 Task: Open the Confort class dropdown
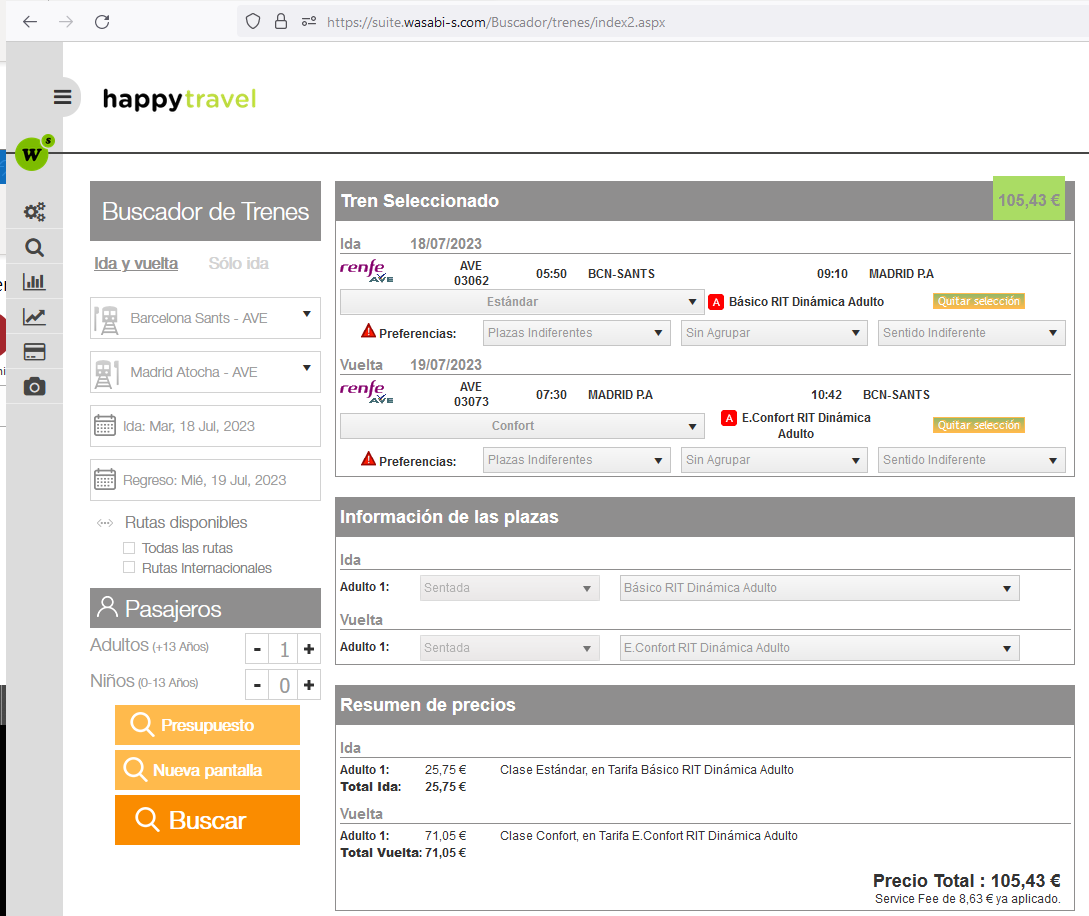522,426
